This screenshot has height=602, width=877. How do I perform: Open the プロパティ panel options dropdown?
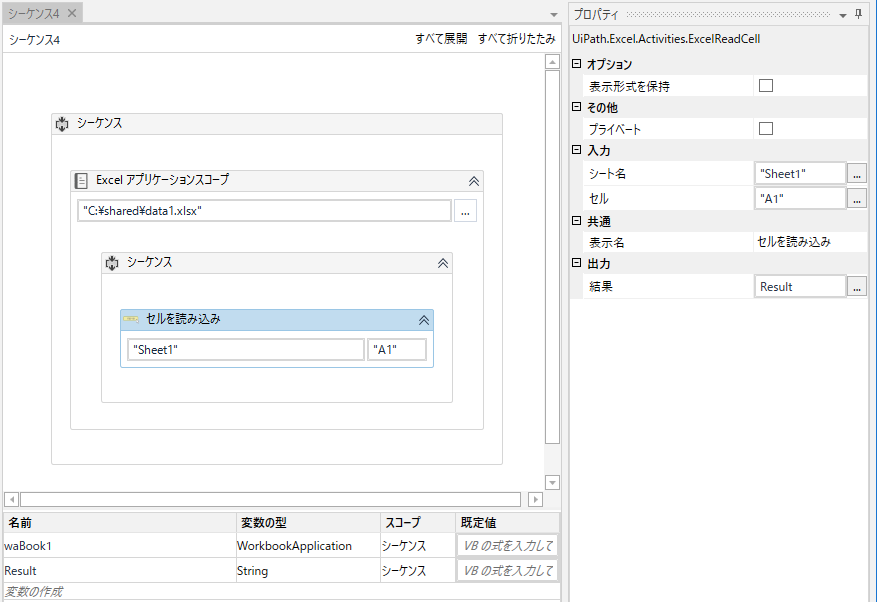pos(843,16)
